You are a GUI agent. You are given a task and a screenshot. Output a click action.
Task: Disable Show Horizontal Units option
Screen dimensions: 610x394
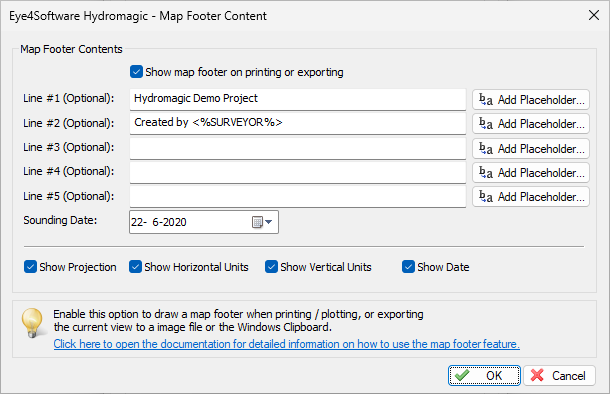pyautogui.click(x=135, y=267)
